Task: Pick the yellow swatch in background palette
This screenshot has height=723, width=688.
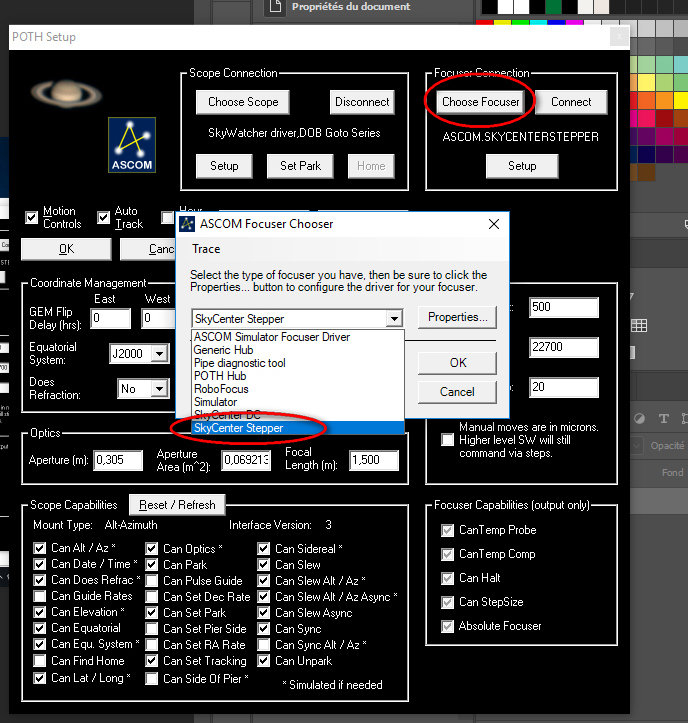Action: [503, 22]
